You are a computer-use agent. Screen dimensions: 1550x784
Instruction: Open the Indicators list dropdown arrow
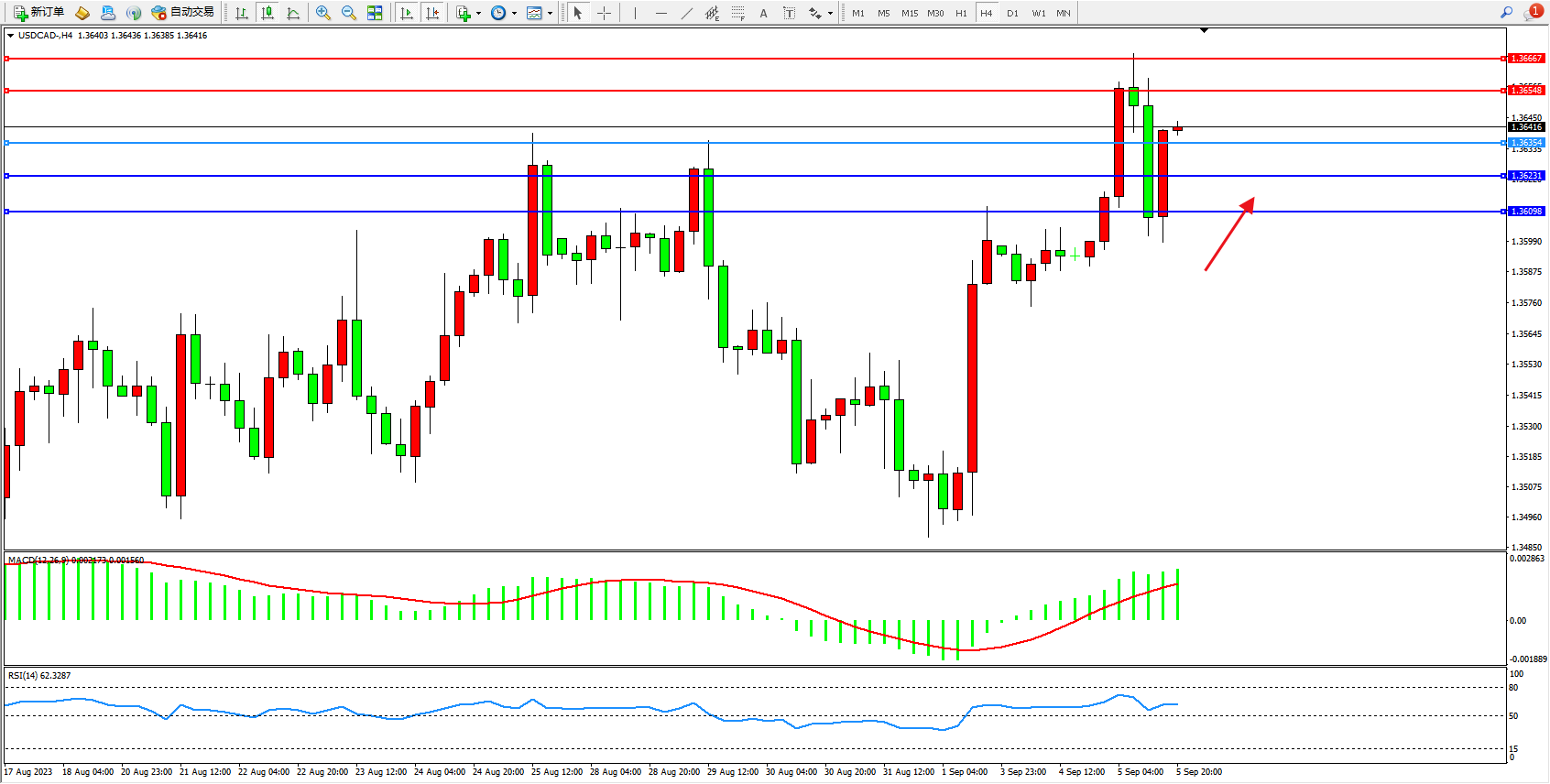coord(478,14)
